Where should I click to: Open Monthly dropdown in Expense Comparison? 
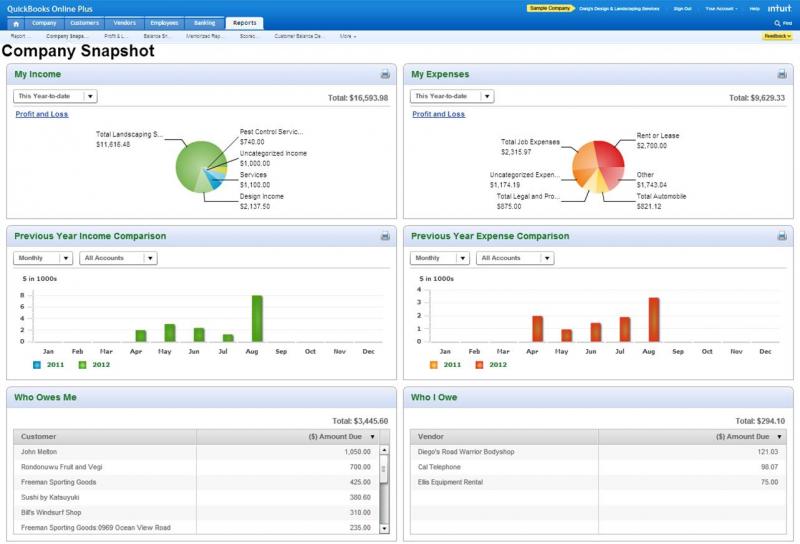pos(440,258)
